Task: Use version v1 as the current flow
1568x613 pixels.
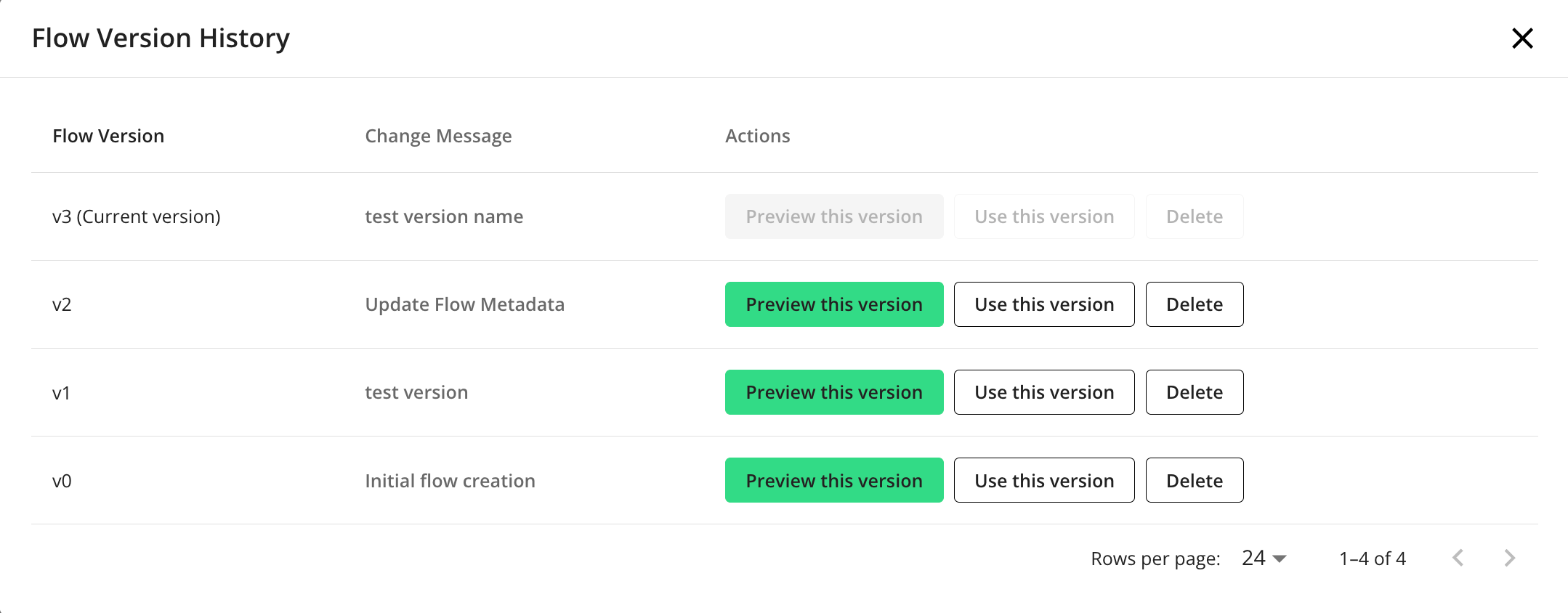Action: (1043, 392)
